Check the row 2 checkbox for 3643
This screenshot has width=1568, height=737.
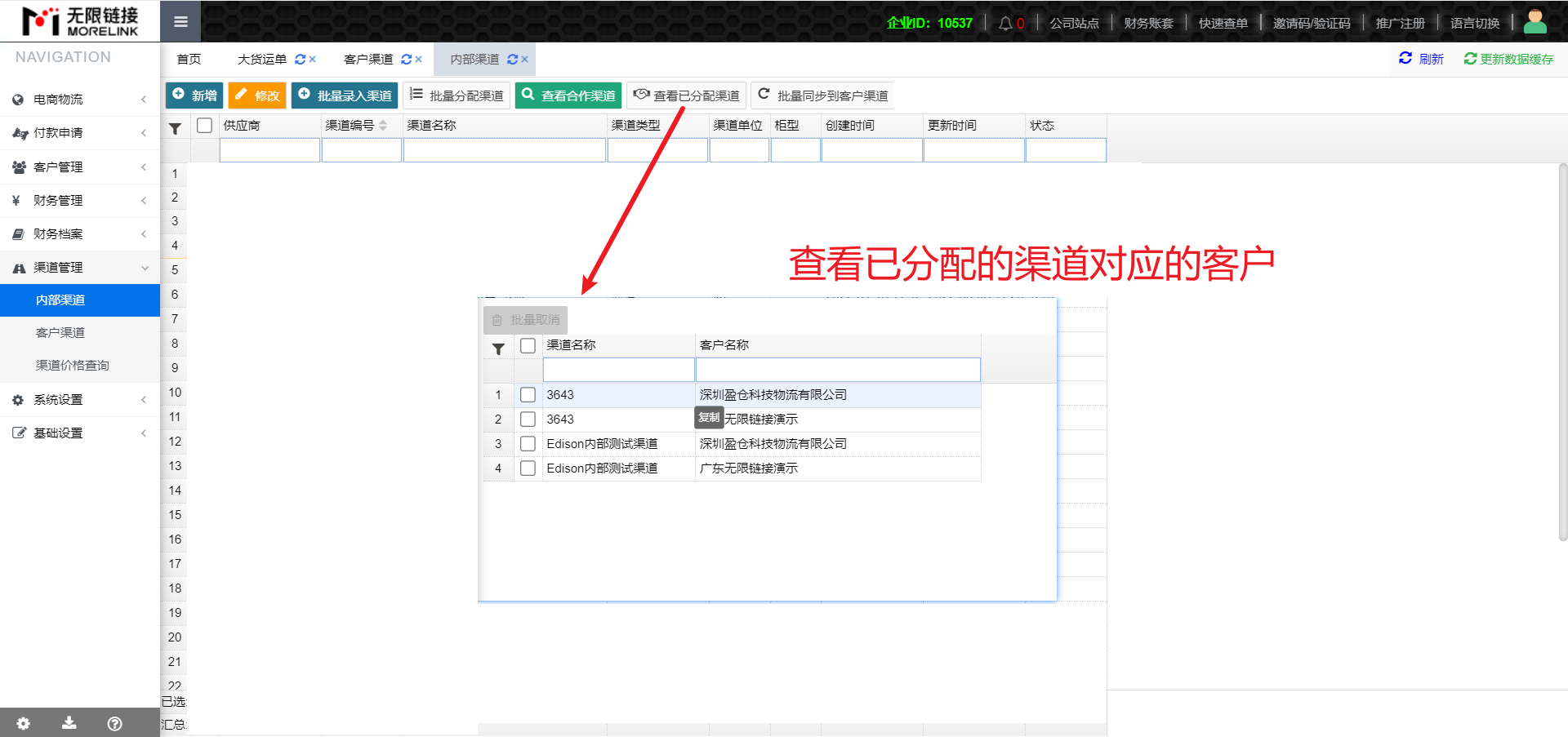(x=528, y=420)
